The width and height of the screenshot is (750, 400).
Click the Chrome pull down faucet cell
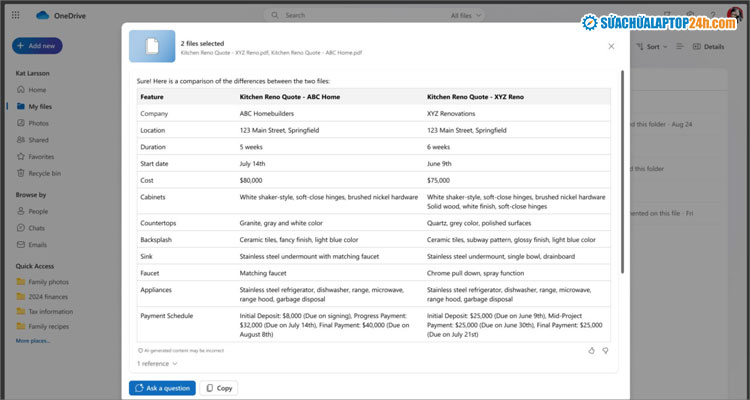pos(475,273)
